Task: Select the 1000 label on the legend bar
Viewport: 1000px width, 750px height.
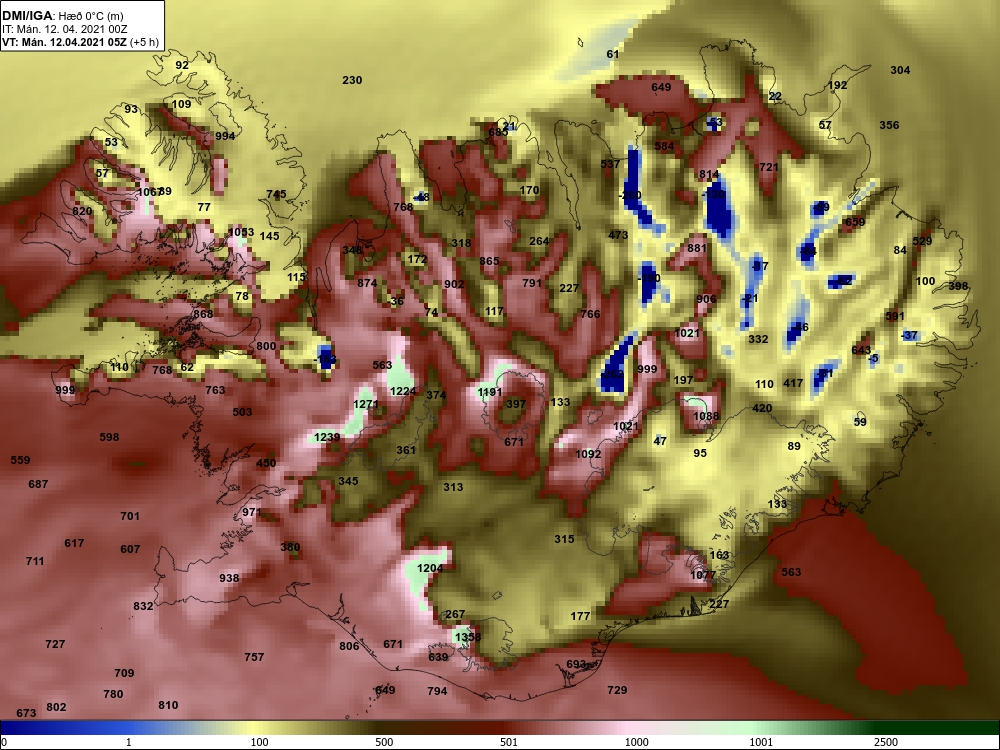Action: (x=637, y=742)
